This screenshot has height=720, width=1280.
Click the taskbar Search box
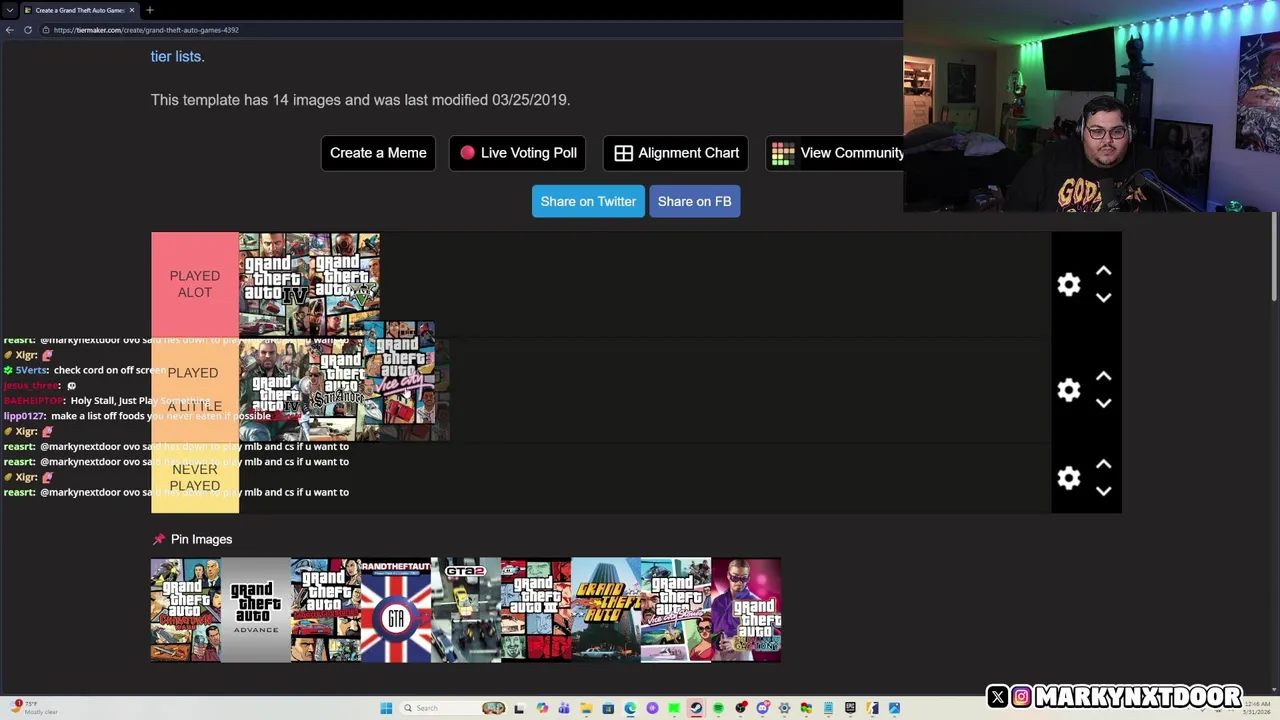[x=453, y=708]
